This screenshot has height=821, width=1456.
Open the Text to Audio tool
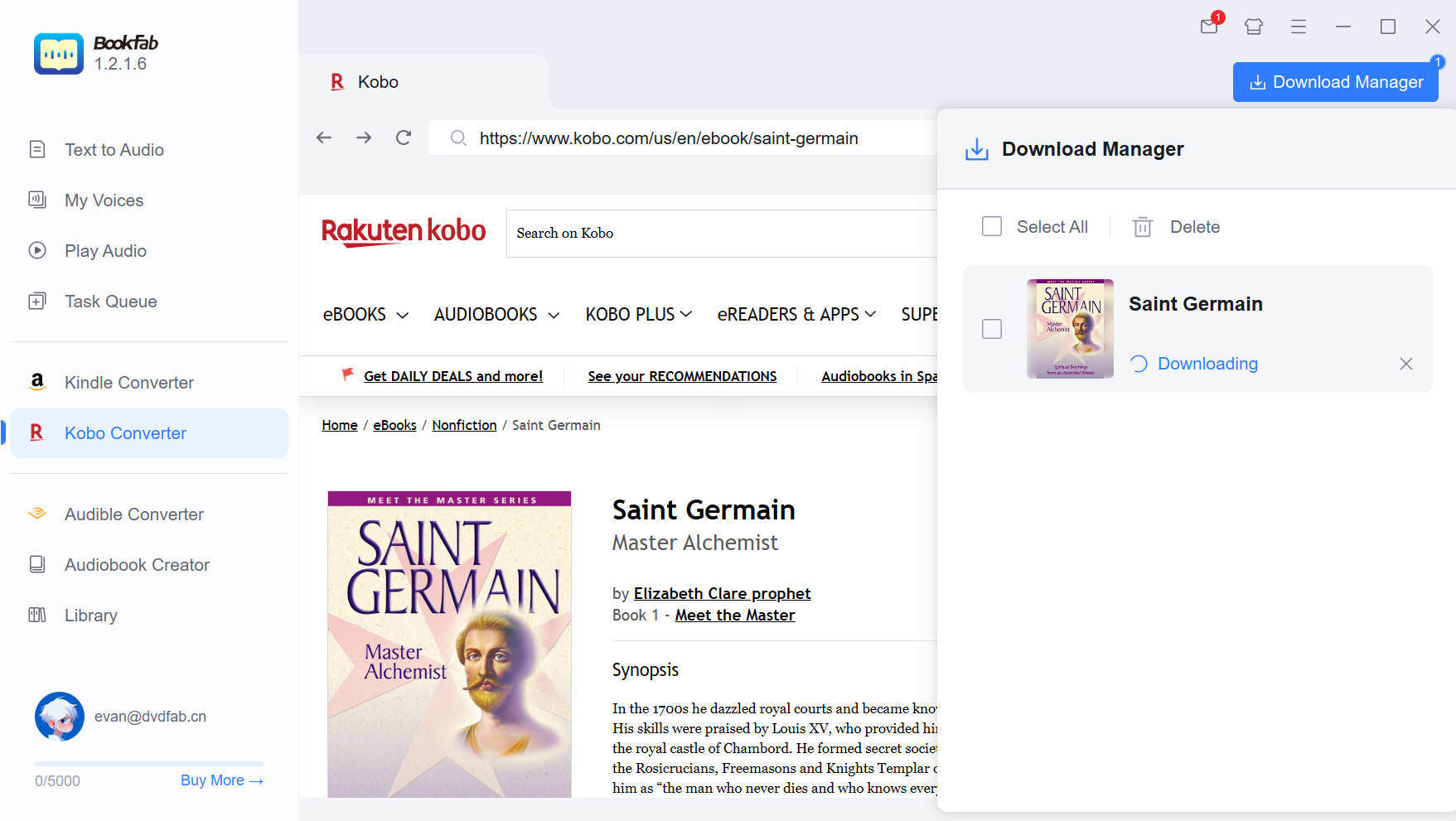pos(114,149)
